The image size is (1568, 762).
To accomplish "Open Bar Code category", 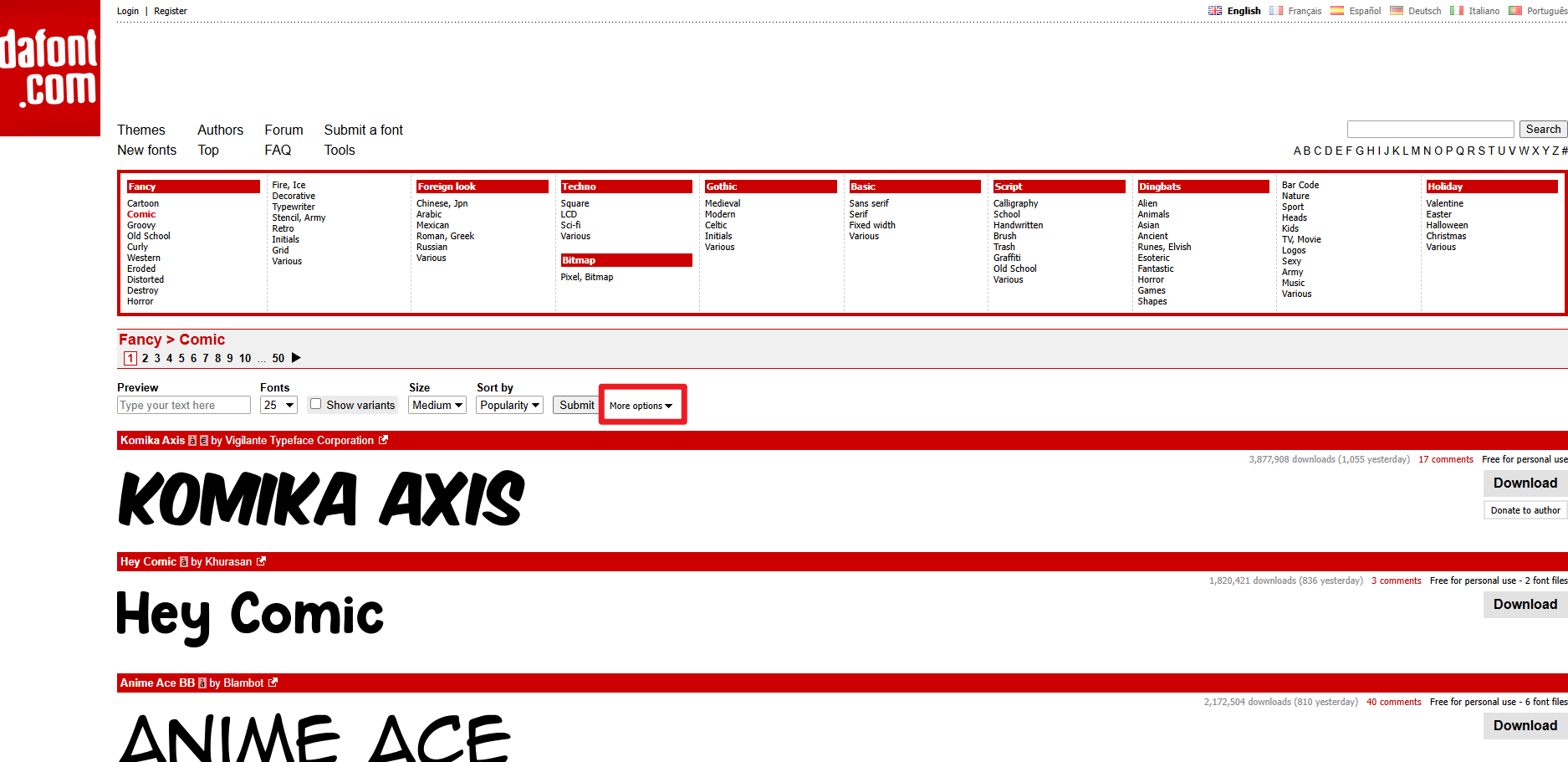I will 1300,185.
